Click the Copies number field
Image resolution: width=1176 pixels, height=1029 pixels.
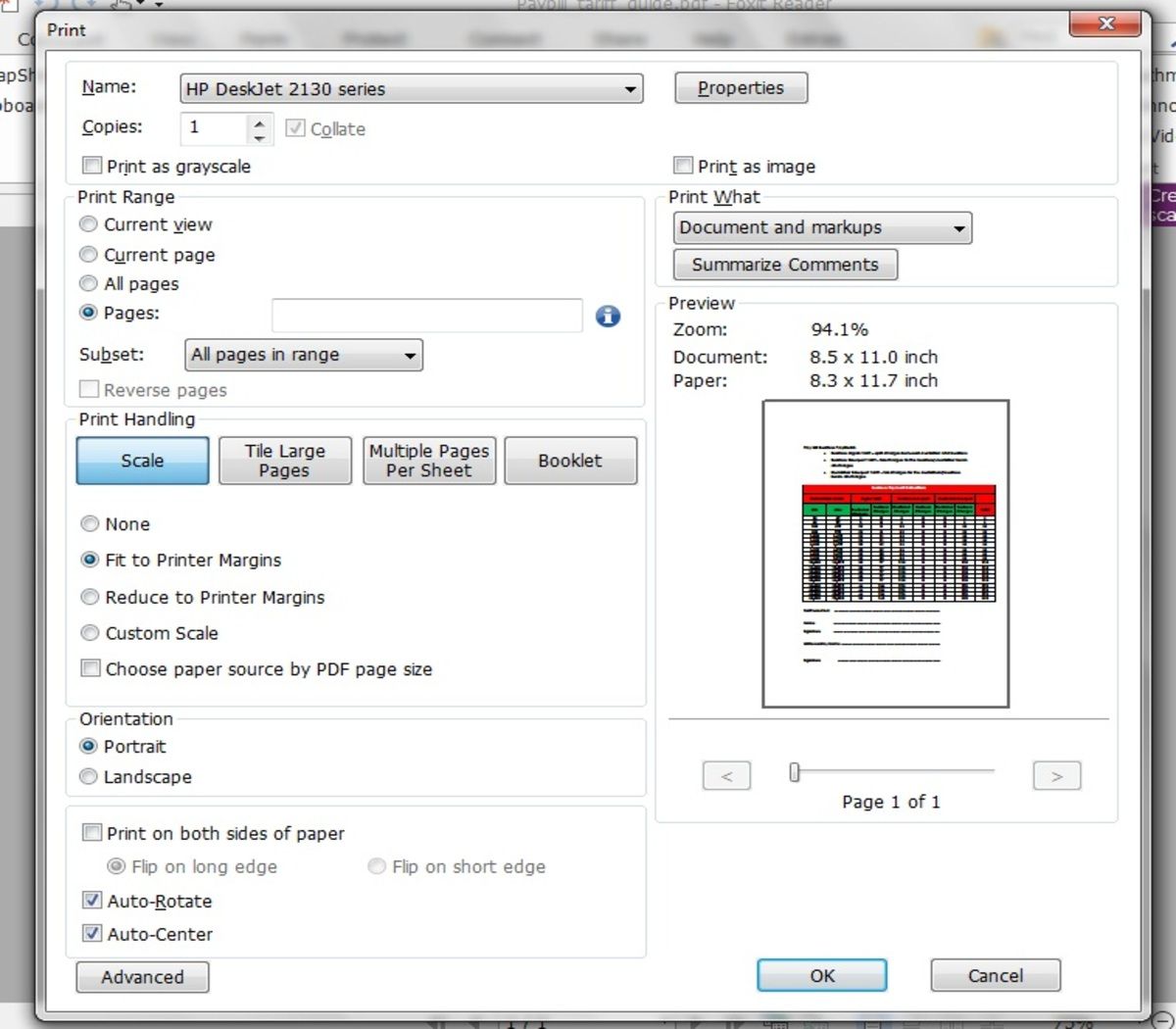tap(215, 127)
